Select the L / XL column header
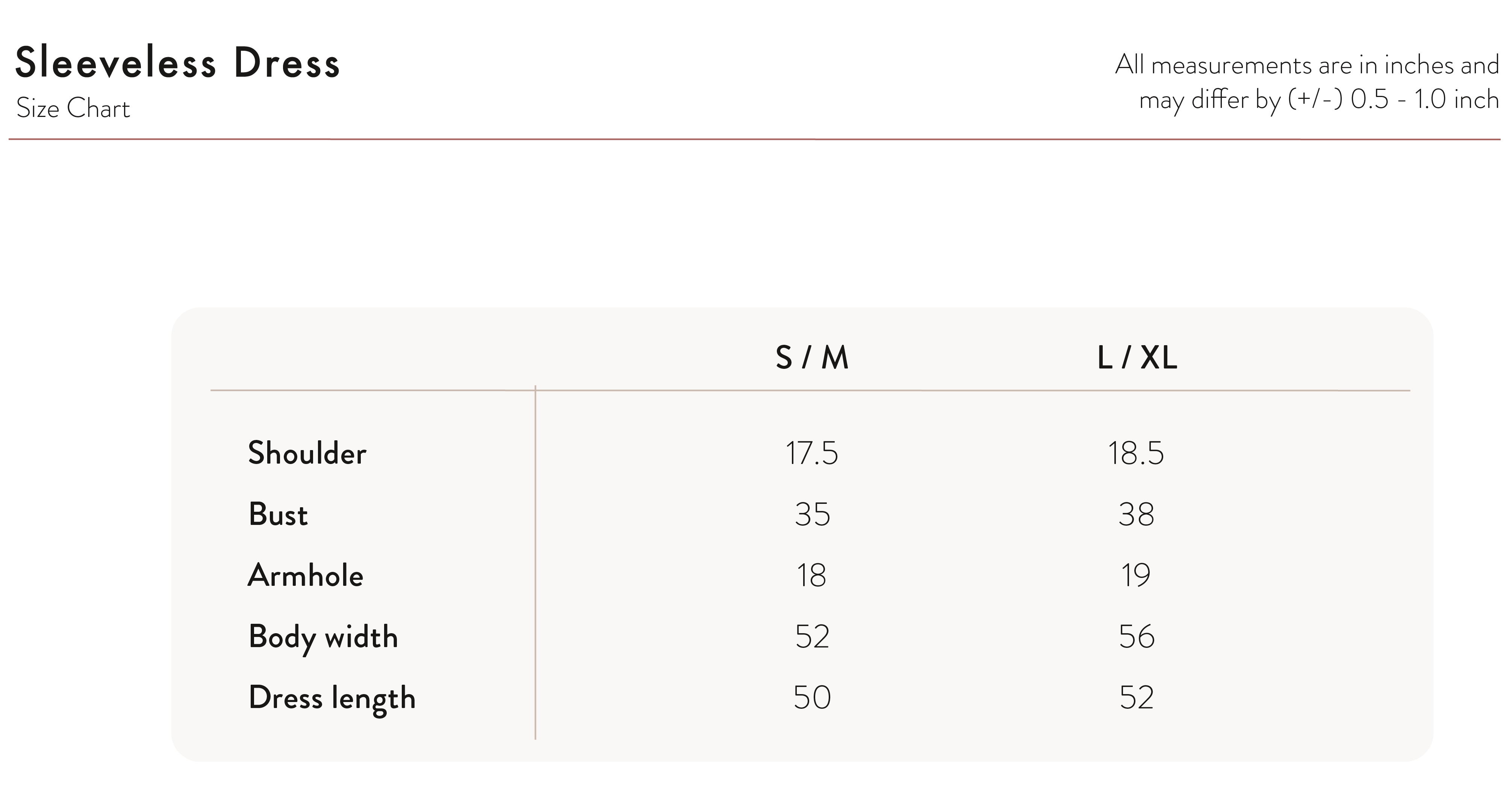This screenshot has height=793, width=1512. point(1136,357)
